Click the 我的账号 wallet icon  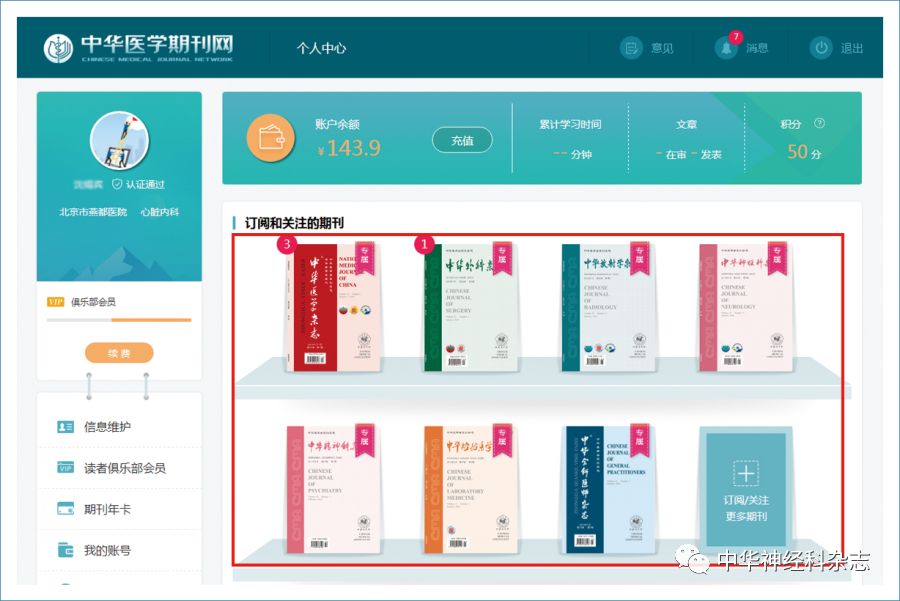pyautogui.click(x=65, y=550)
